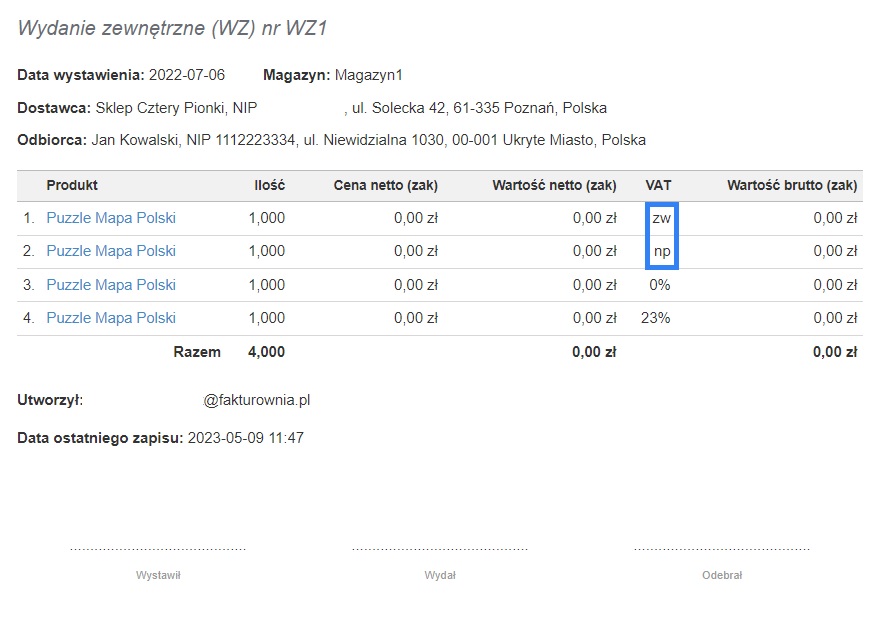This screenshot has height=644, width=880.
Task: Select supplier address "ul. Solecka 42"
Action: click(x=399, y=108)
